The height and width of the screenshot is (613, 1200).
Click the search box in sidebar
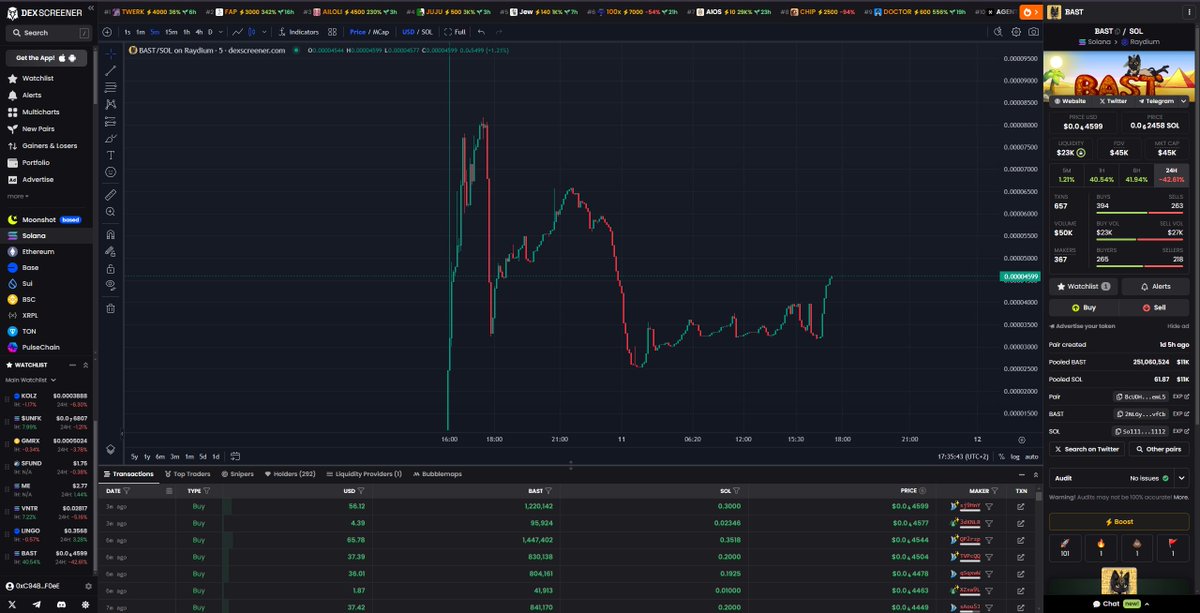click(x=48, y=33)
